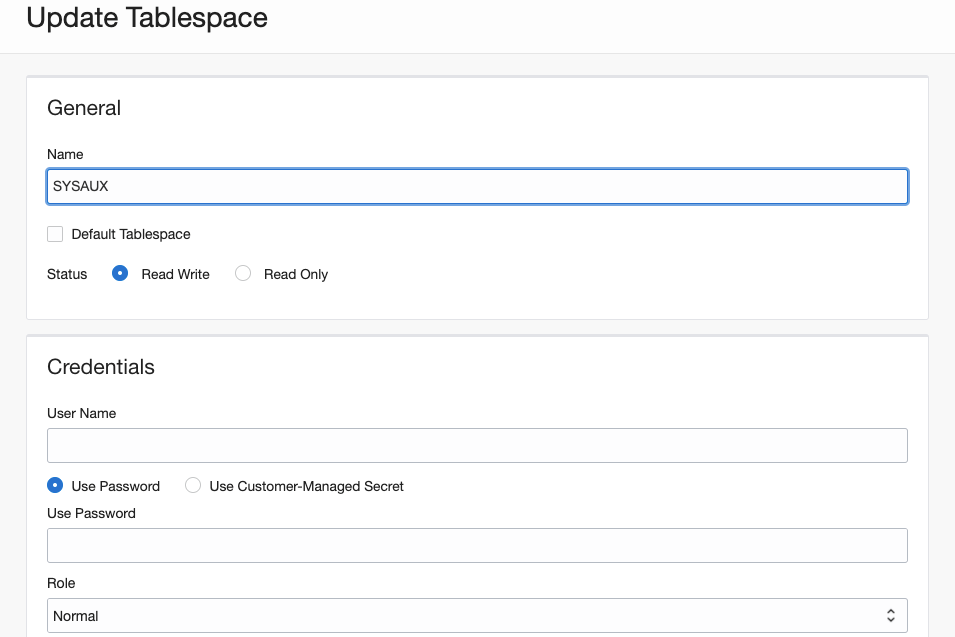Screen dimensions: 955x637
Task: Click the Read Write label text
Action: [x=176, y=274]
